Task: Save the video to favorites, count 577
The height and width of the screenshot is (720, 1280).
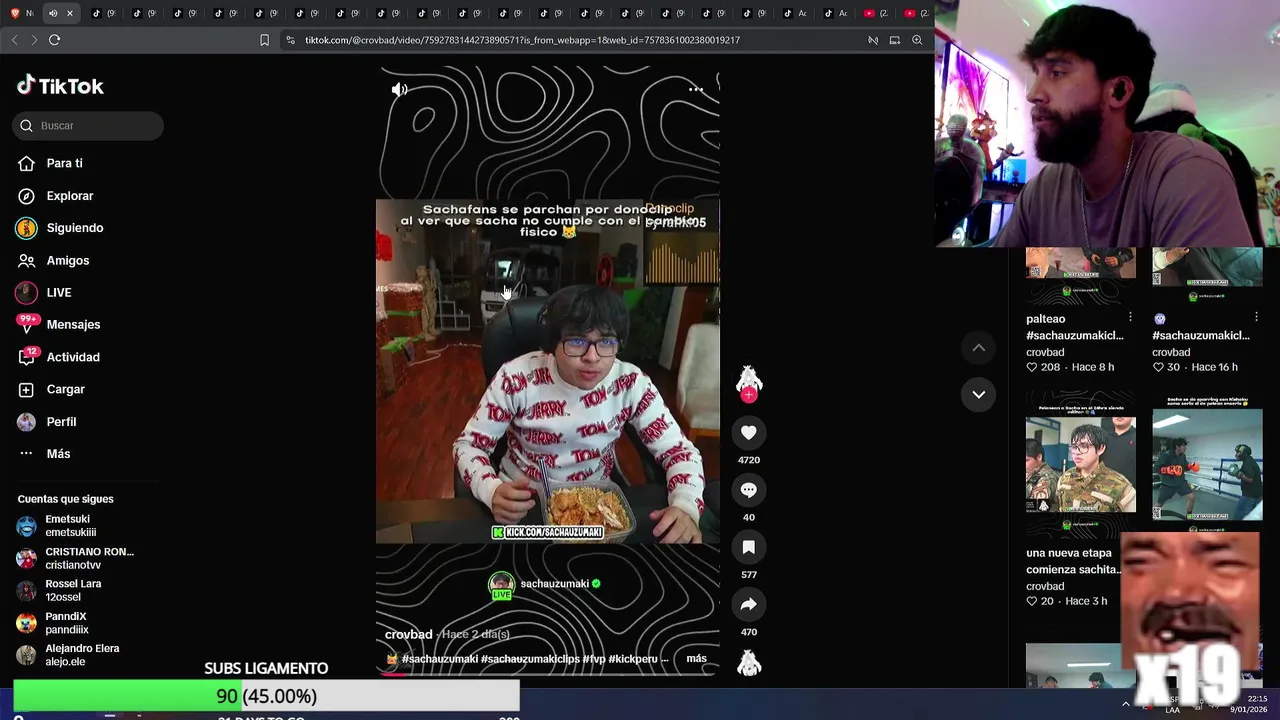Action: tap(748, 547)
